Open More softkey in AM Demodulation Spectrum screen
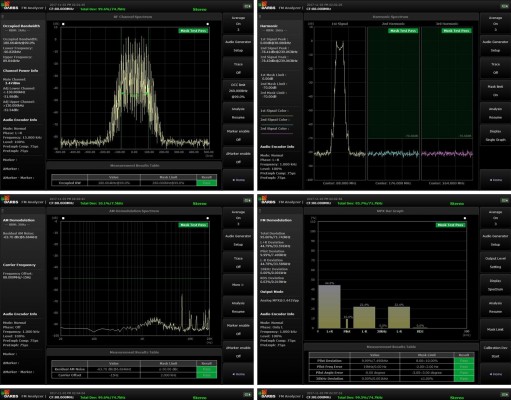Screen dimensions: 511x400 [238, 285]
